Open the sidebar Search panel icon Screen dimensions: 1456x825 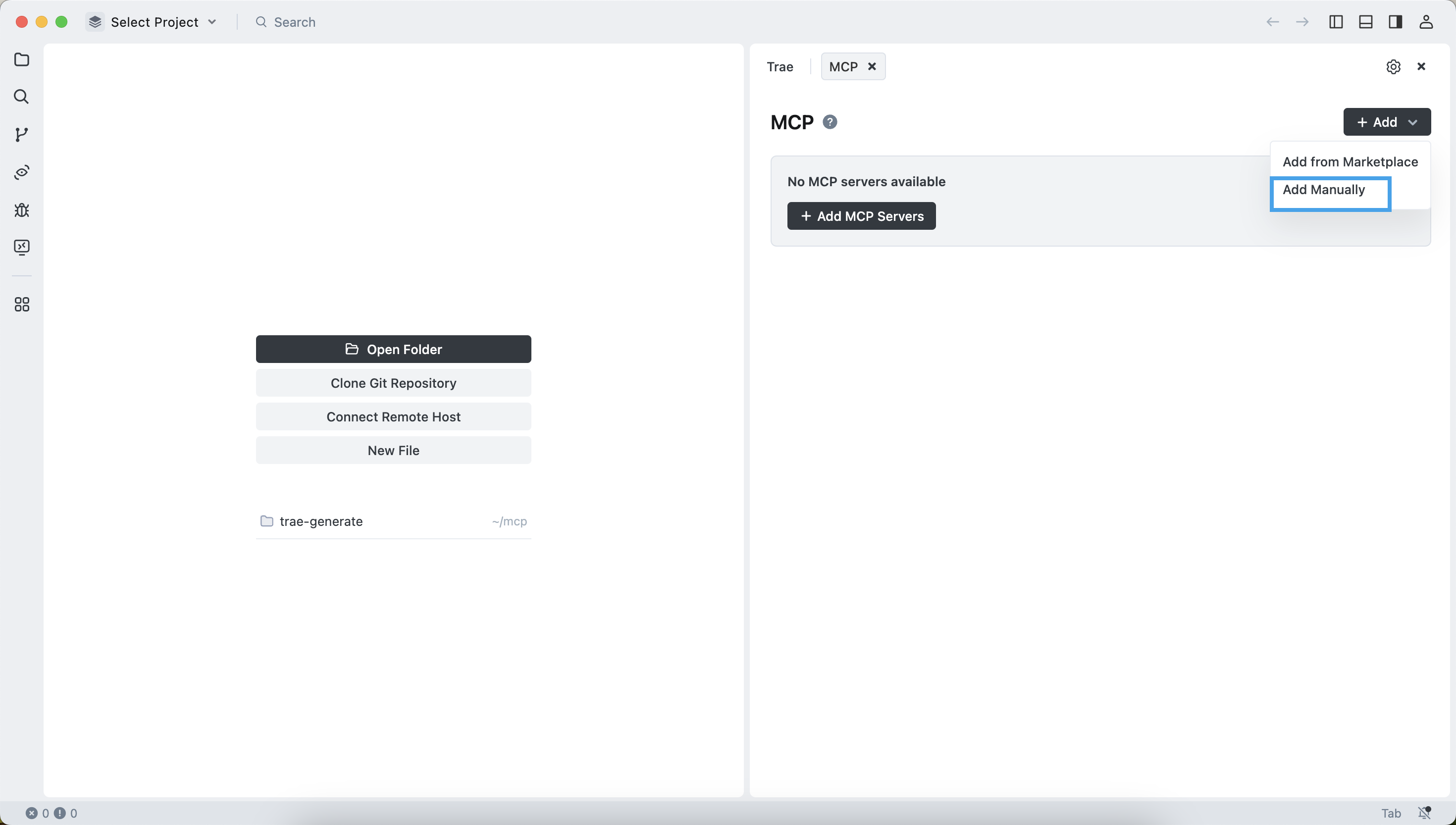pyautogui.click(x=21, y=97)
